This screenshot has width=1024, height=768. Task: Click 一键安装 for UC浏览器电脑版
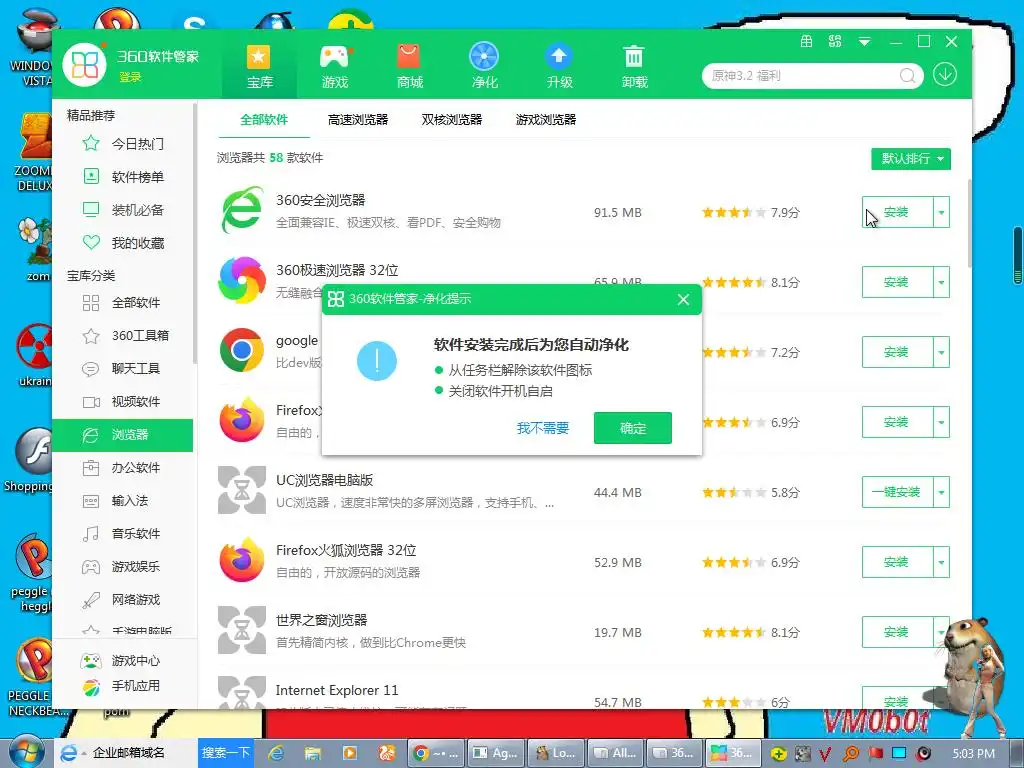[x=897, y=492]
